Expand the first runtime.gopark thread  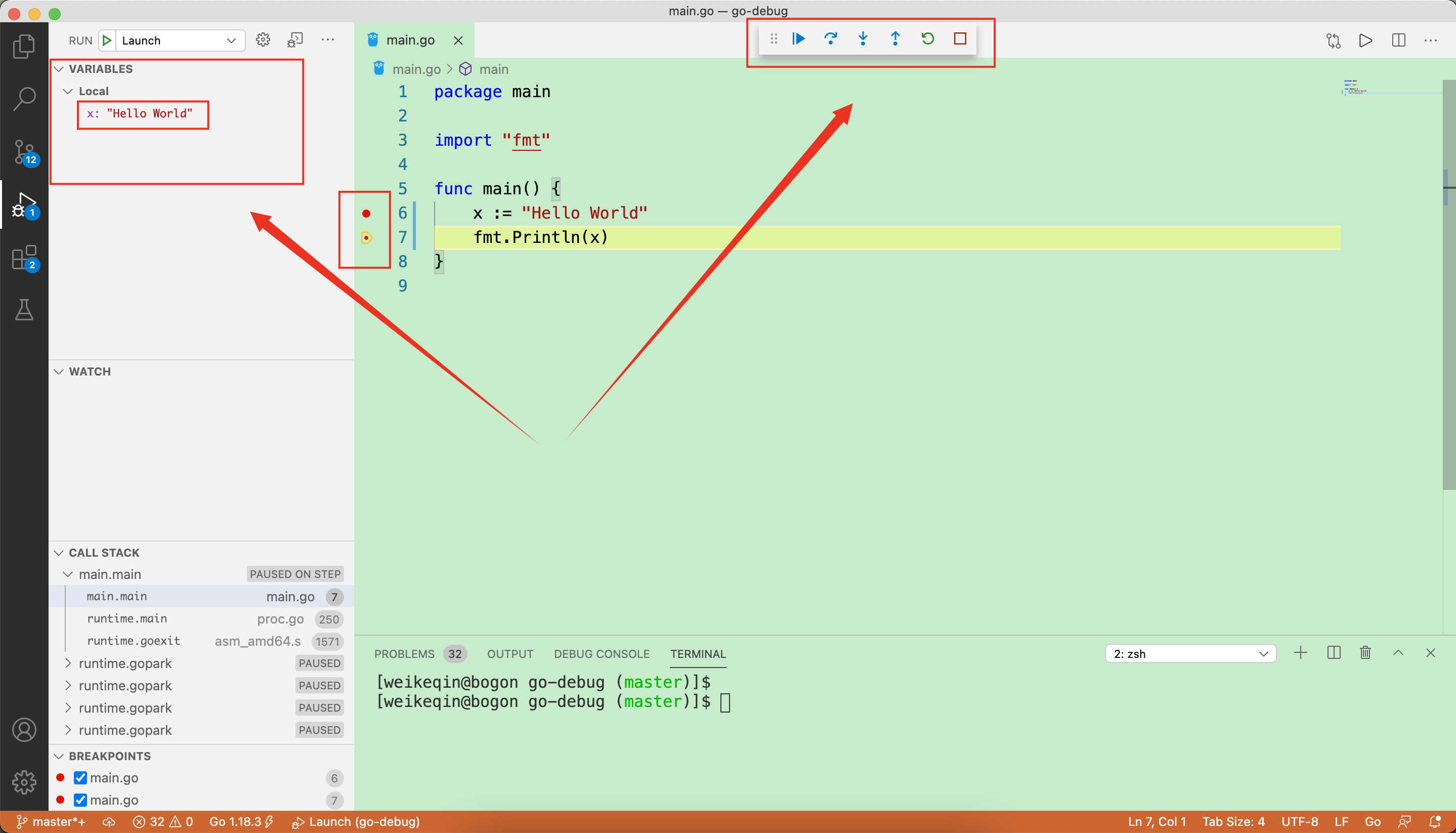[x=68, y=663]
